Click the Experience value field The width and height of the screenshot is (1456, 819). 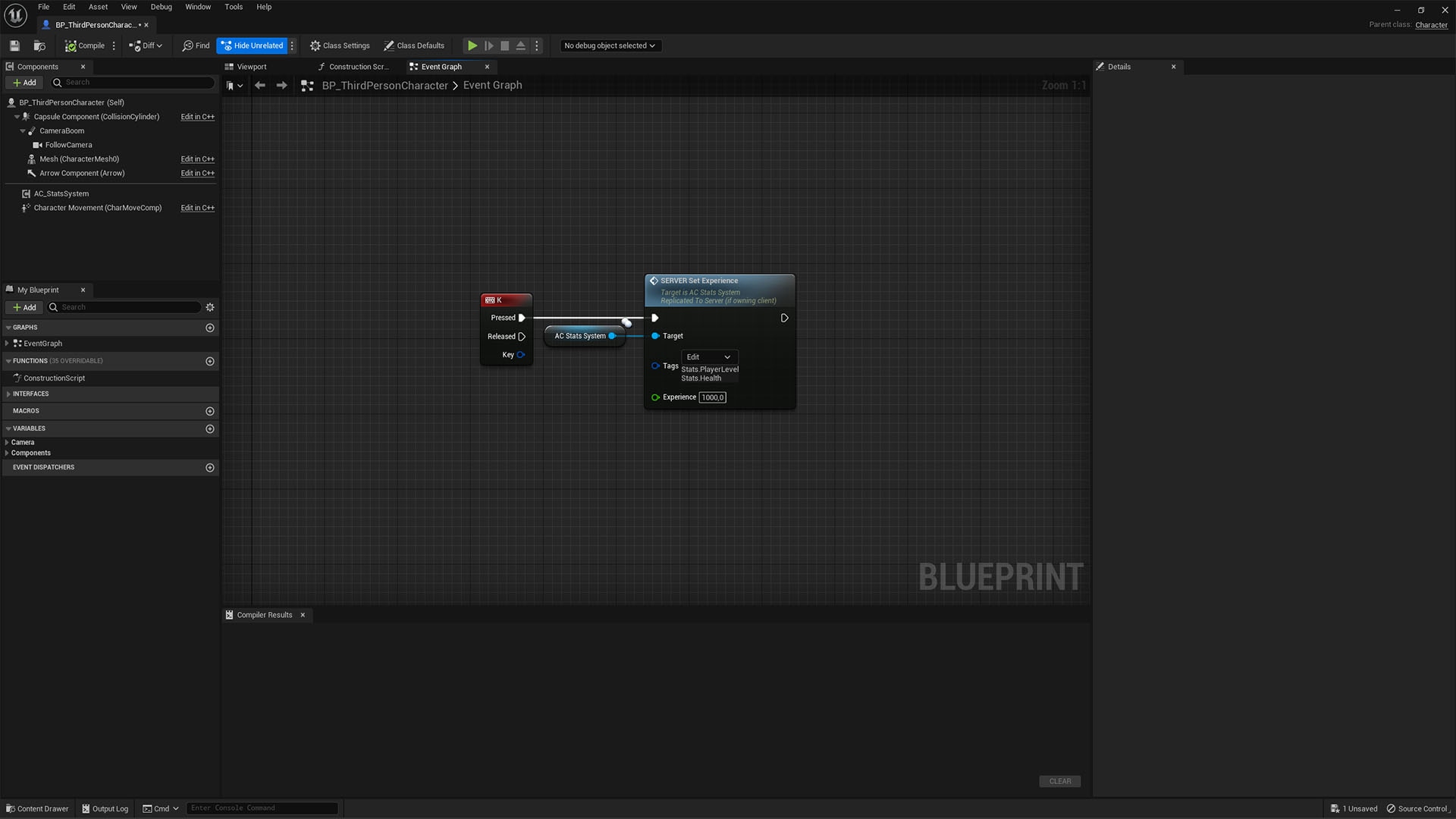click(712, 397)
